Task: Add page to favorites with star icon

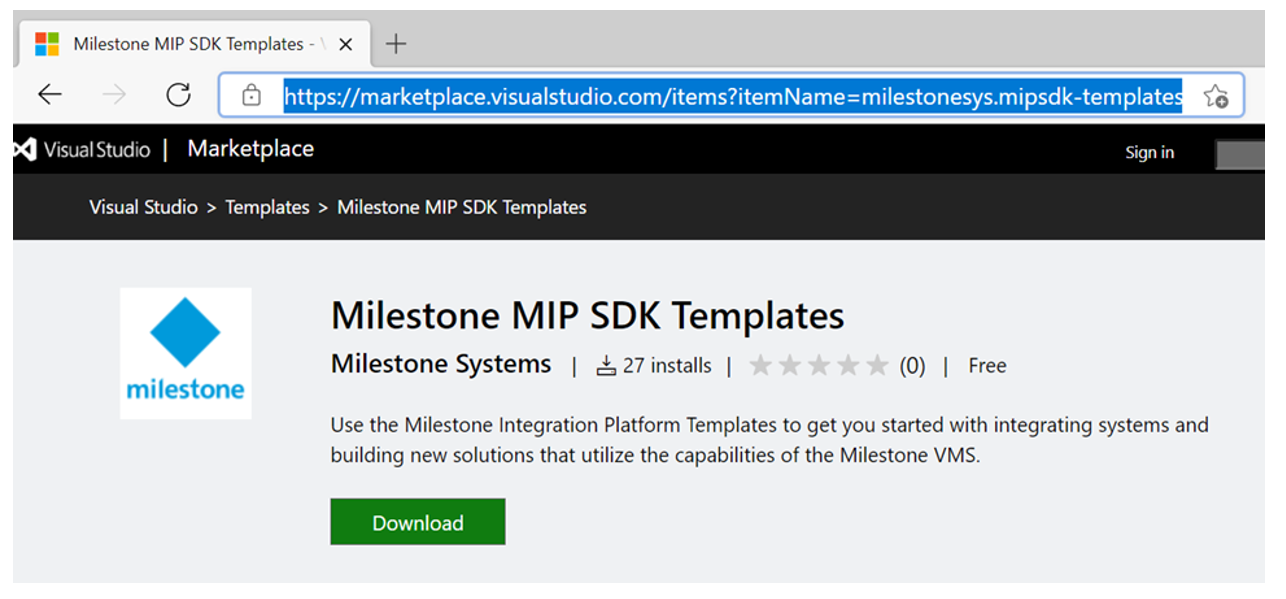Action: (x=1215, y=96)
